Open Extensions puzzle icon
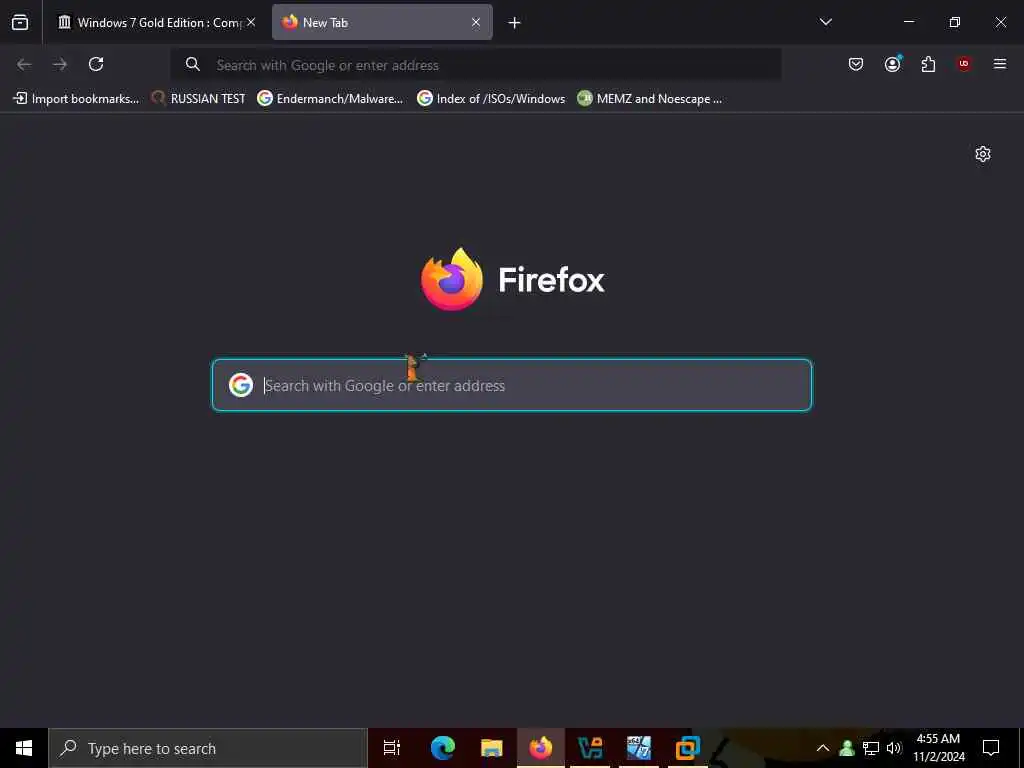Screen dimensions: 1024x768 [x=928, y=64]
